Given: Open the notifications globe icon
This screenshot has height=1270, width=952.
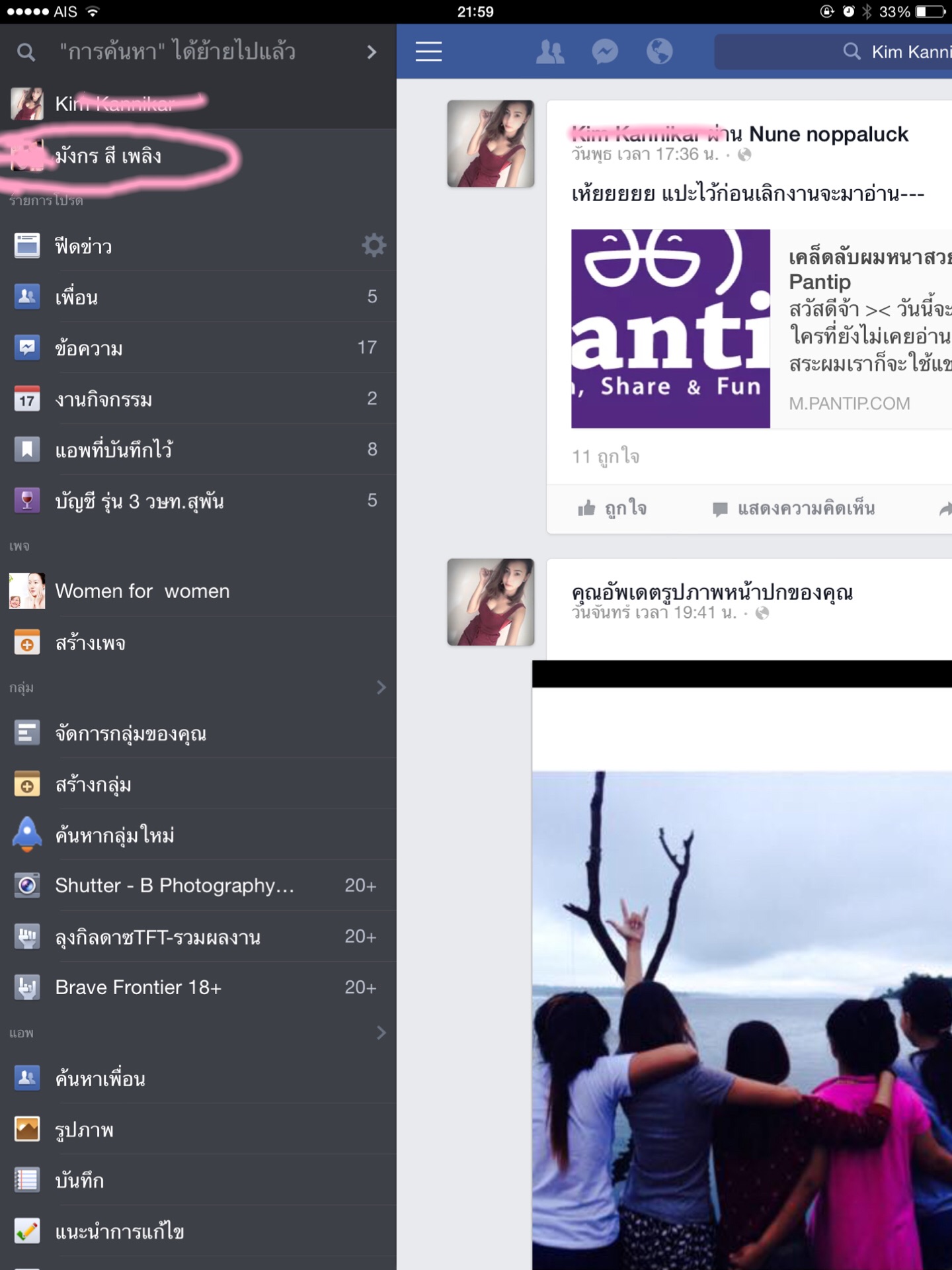Looking at the screenshot, I should pyautogui.click(x=659, y=52).
